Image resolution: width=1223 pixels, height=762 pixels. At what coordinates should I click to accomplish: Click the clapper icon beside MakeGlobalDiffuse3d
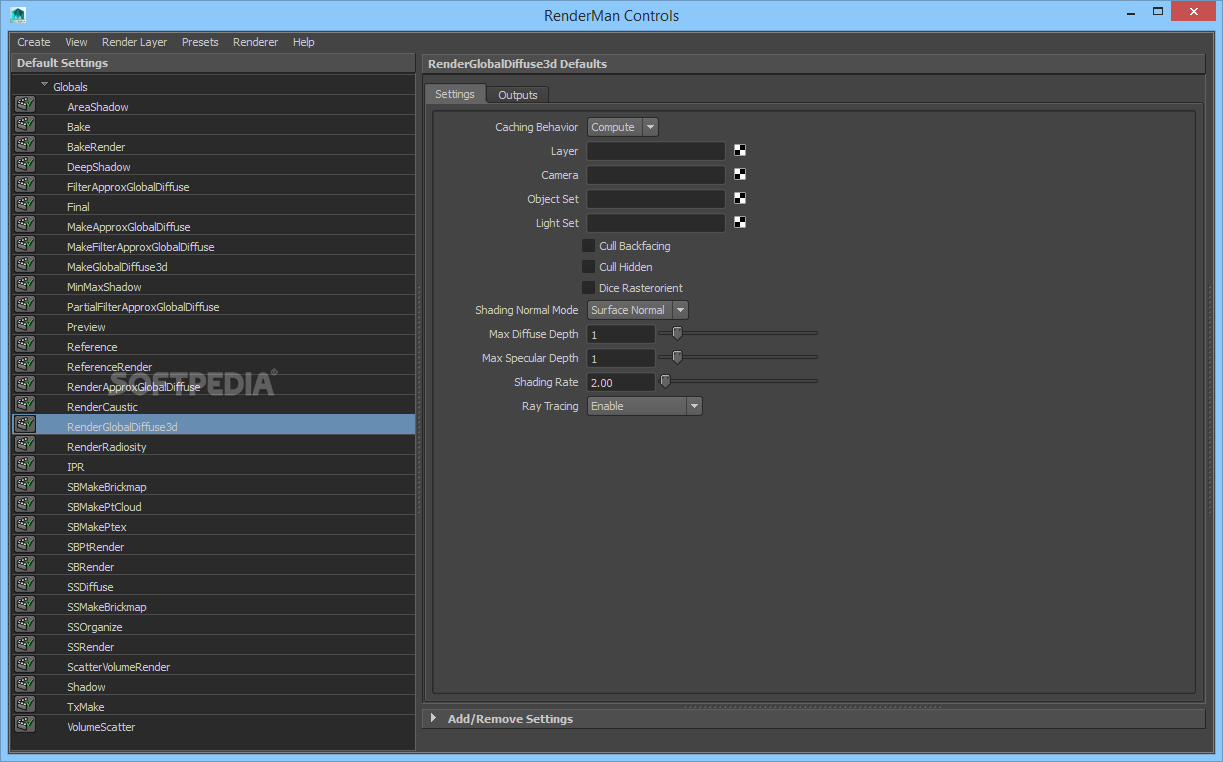click(x=25, y=264)
